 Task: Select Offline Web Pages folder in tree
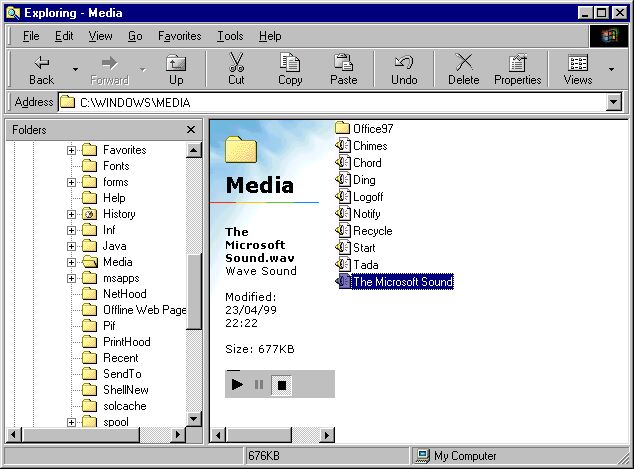tap(134, 310)
